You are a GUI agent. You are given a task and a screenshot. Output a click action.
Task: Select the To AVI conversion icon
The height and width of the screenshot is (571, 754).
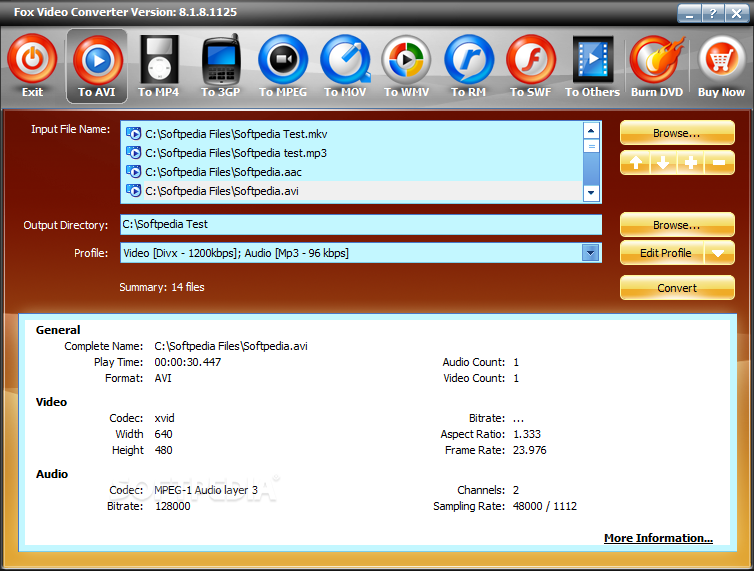click(x=97, y=61)
